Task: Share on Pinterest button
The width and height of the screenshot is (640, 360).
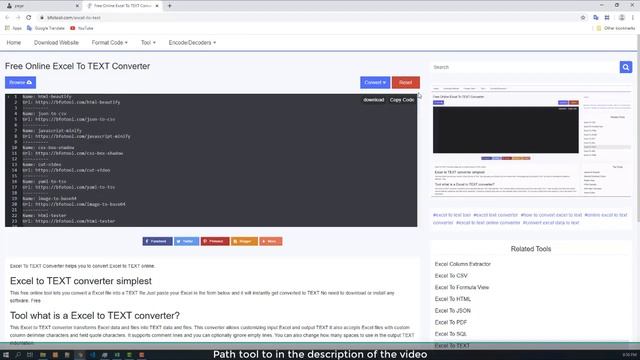Action: (x=215, y=241)
